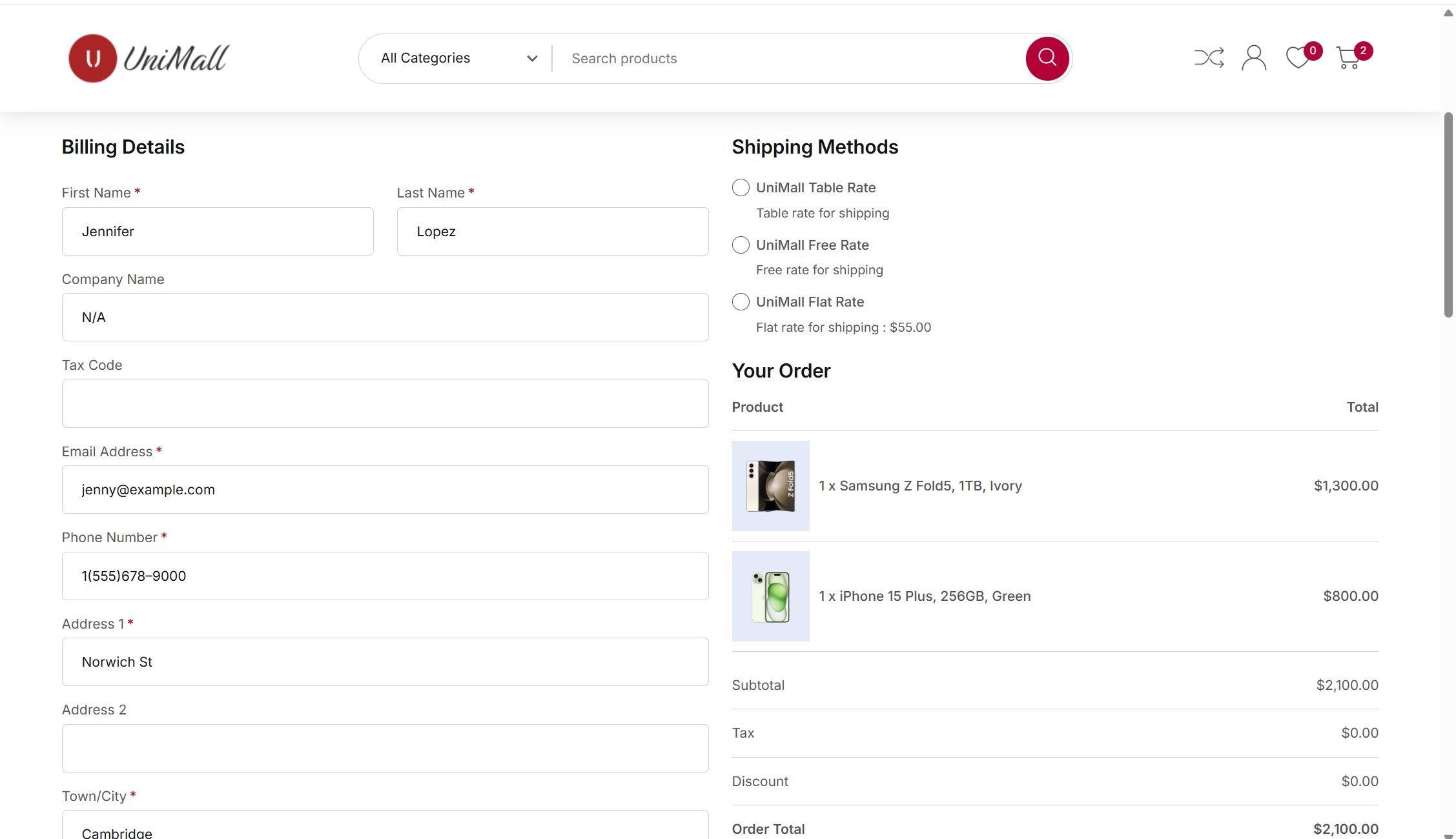This screenshot has width=1456, height=839.
Task: Click the red search magnifier button
Action: 1047,58
